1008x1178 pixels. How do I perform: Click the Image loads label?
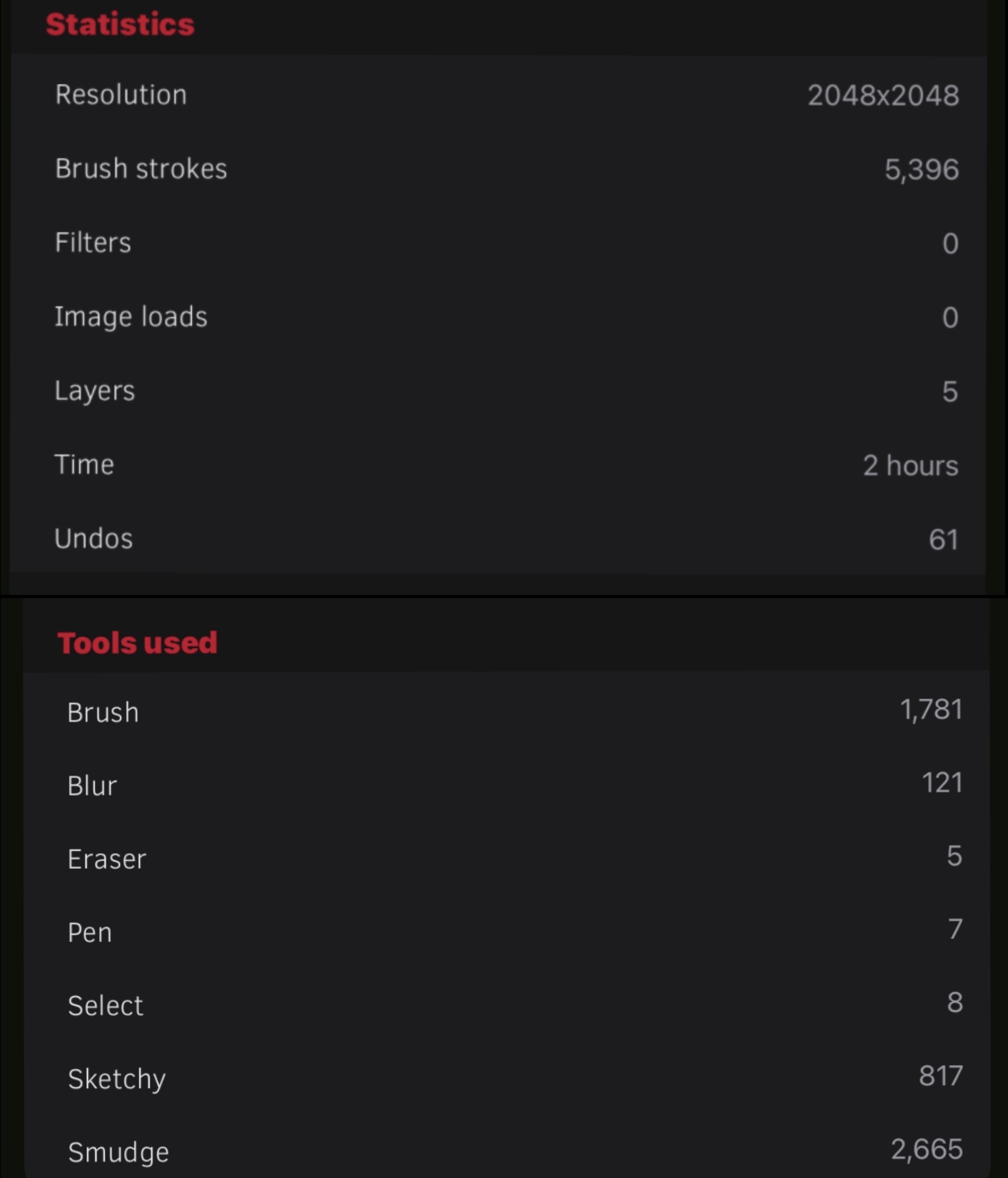[131, 317]
